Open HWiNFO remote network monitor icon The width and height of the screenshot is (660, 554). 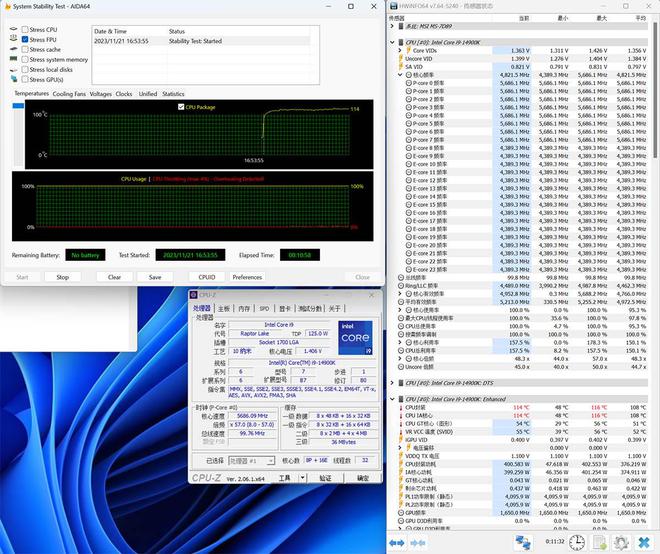point(523,542)
